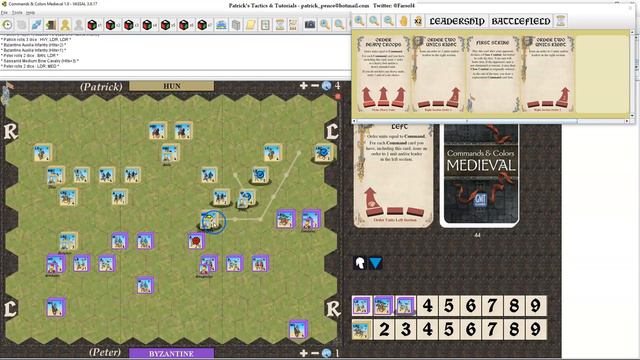The image size is (640, 360).
Task: Click the BYZANTINE faction label
Action: pyautogui.click(x=171, y=353)
